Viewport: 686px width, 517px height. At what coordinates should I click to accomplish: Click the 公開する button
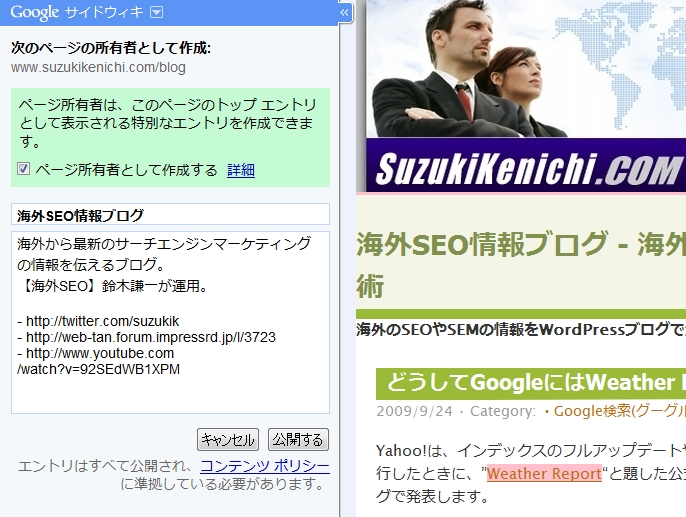[298, 440]
